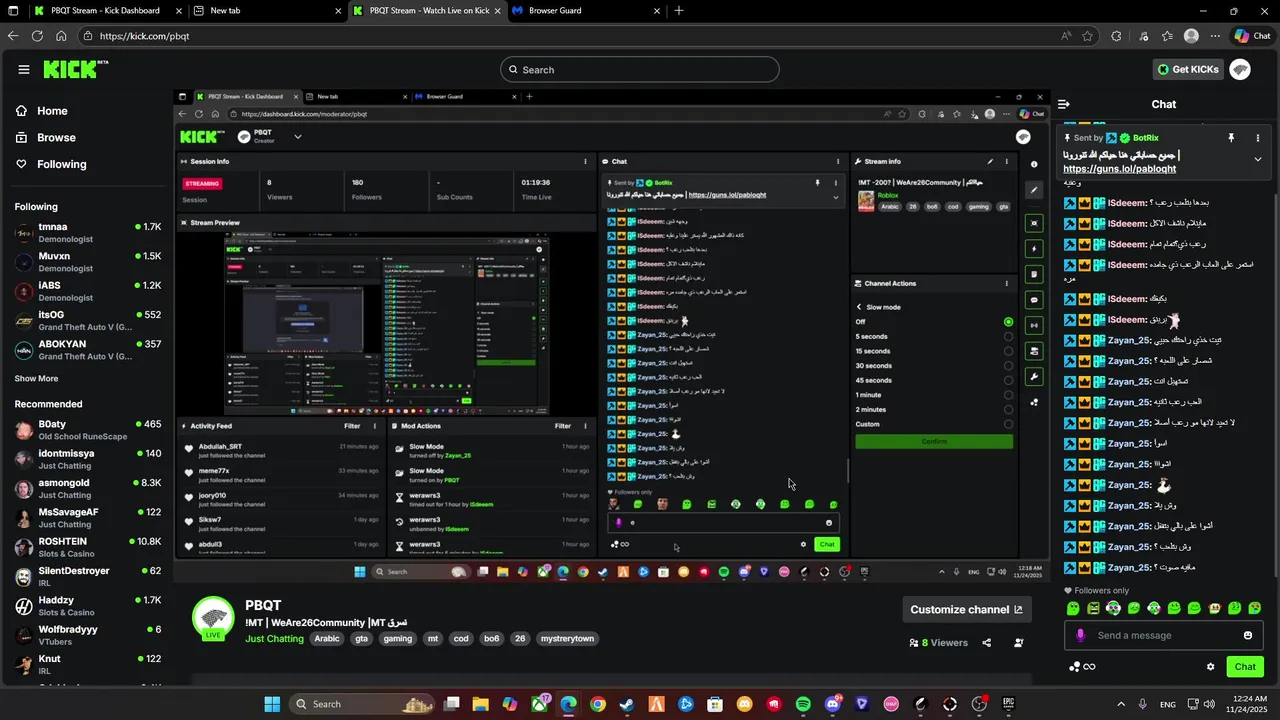Show hidden tray icons chevron

pos(1120,704)
